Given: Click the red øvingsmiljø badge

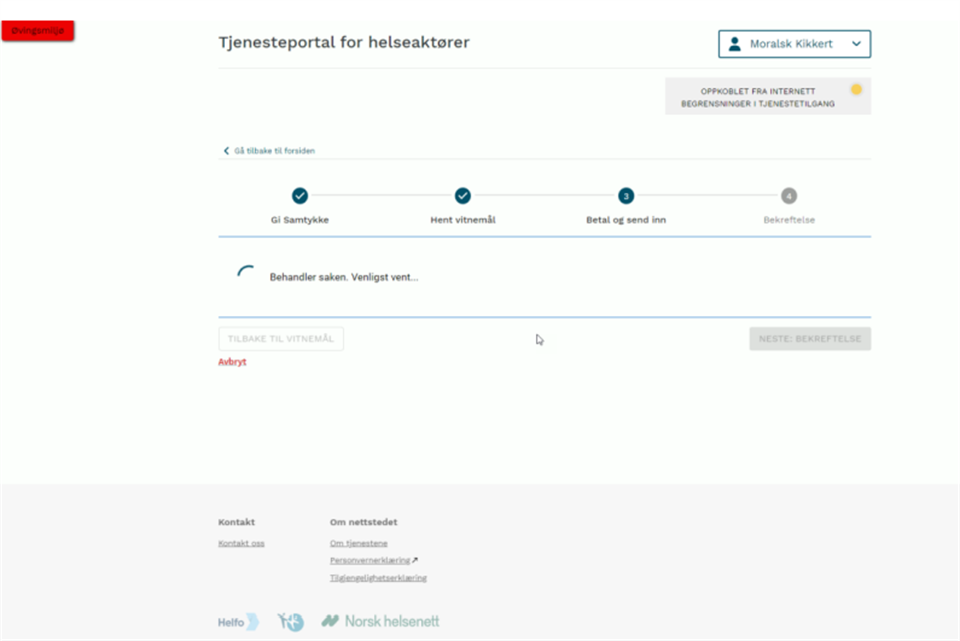Looking at the screenshot, I should coord(38,31).
